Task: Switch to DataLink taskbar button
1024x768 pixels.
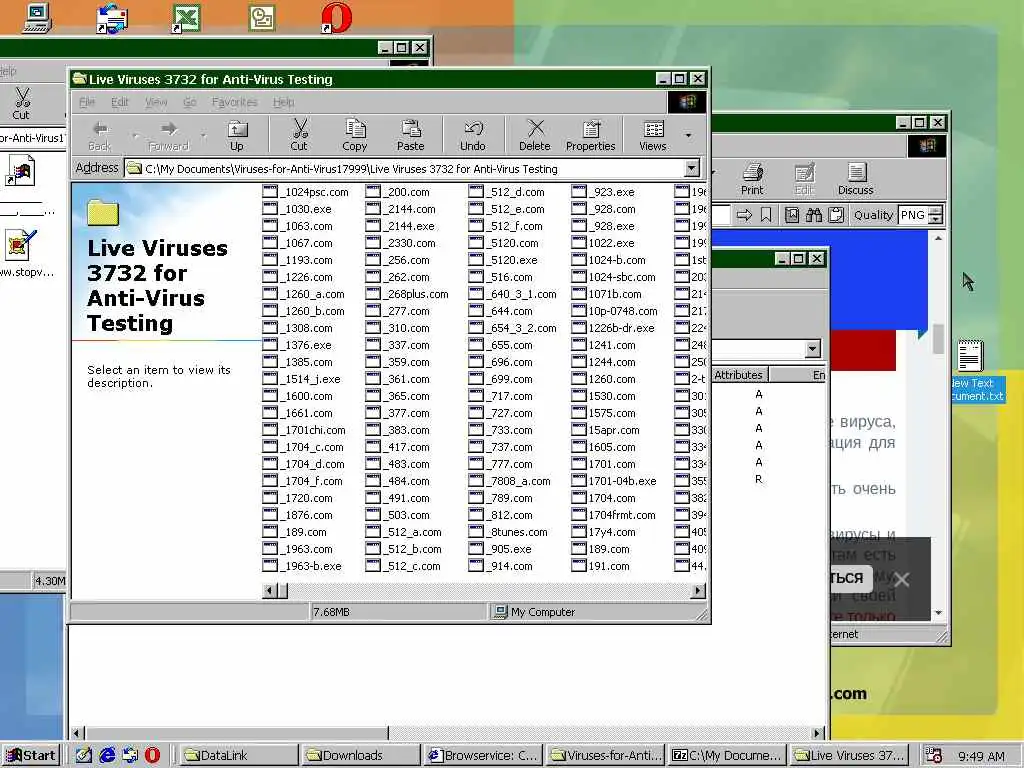Action: point(238,756)
